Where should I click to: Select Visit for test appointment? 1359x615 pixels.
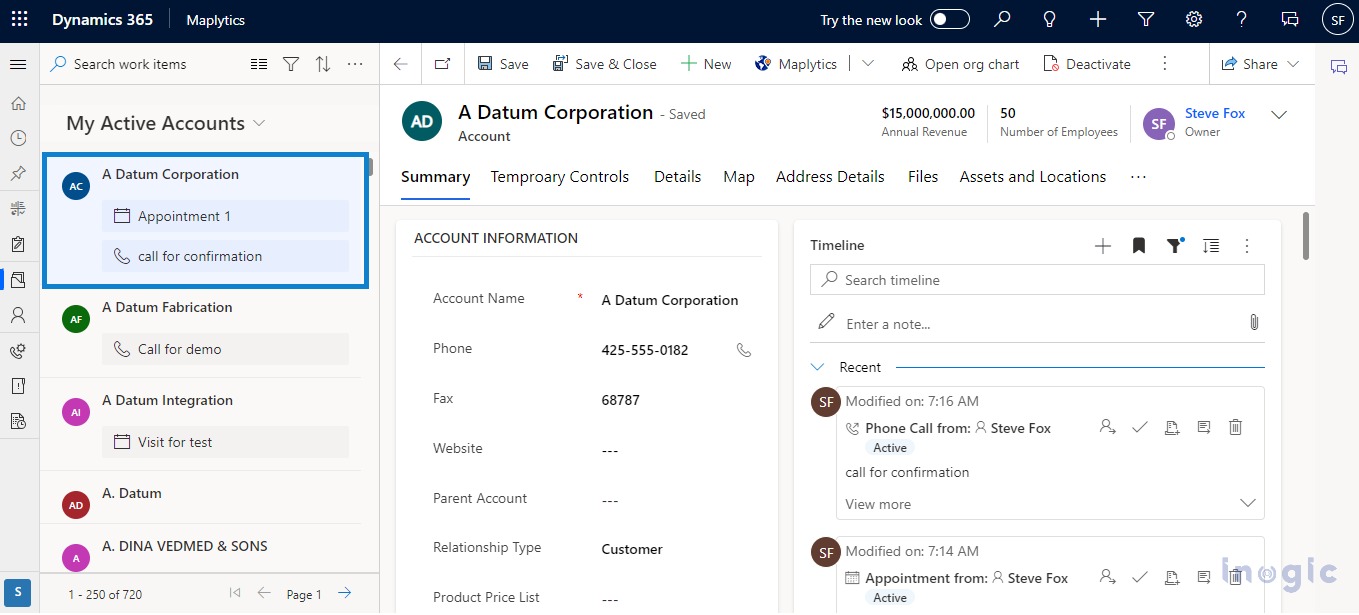(225, 442)
